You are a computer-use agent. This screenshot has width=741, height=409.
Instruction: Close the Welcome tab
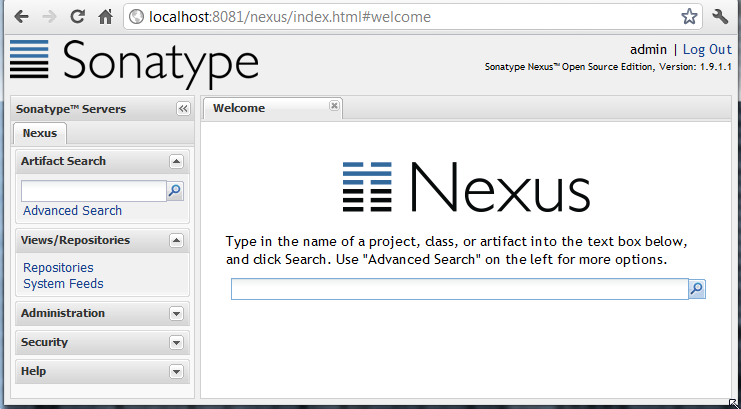click(x=334, y=105)
